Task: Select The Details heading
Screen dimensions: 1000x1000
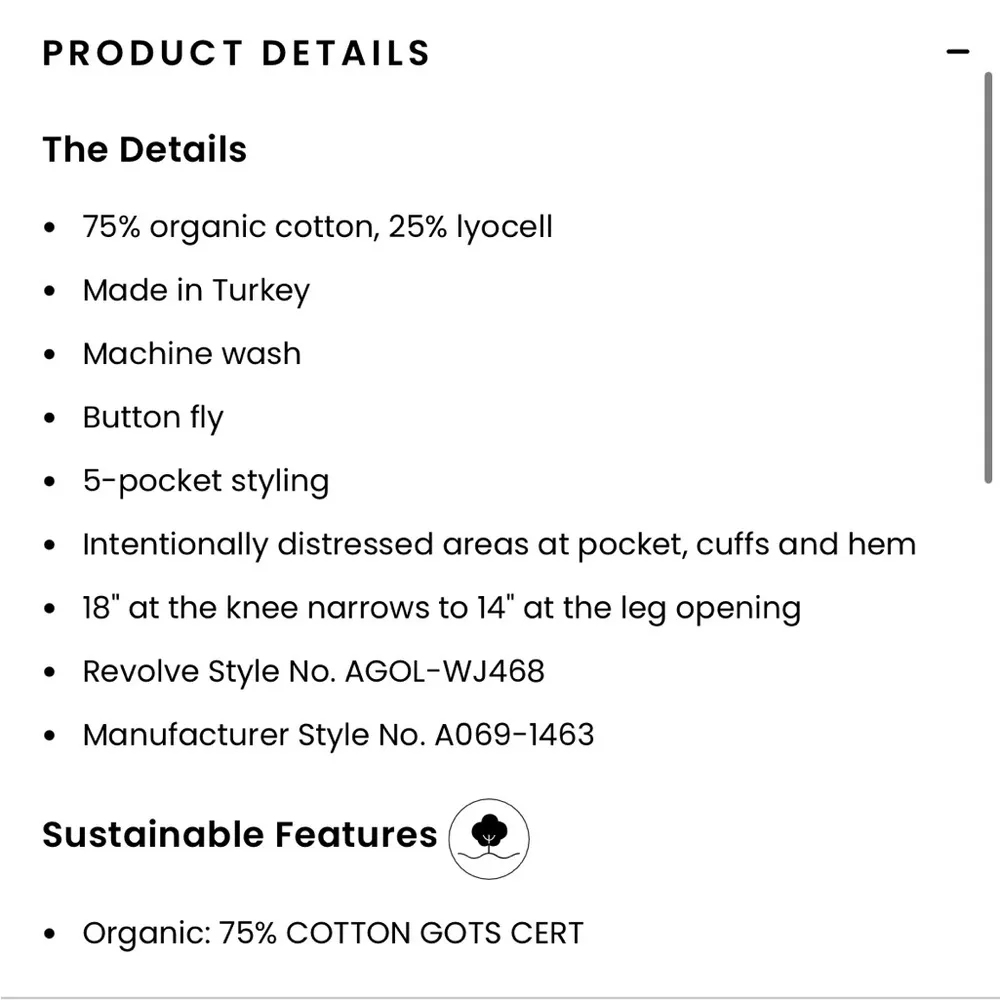Action: 144,149
